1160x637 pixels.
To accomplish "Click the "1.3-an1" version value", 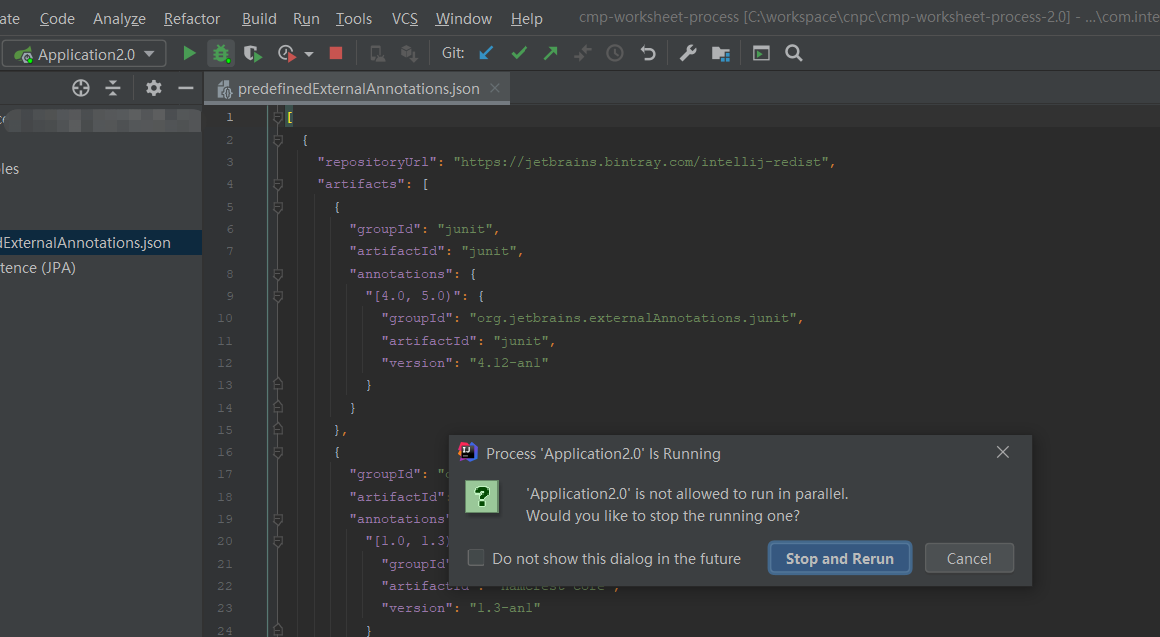I will 505,607.
